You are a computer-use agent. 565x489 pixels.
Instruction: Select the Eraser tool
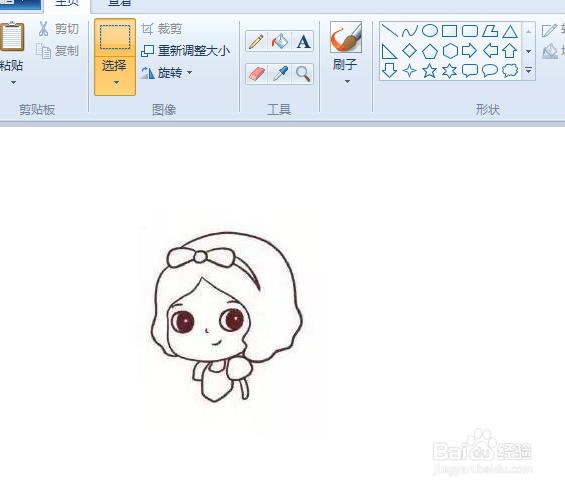coord(256,74)
